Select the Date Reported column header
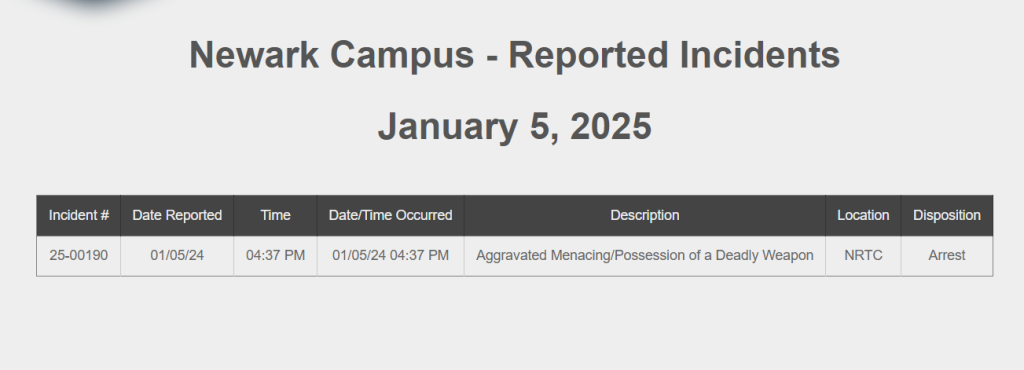The image size is (1024, 370). [x=177, y=215]
